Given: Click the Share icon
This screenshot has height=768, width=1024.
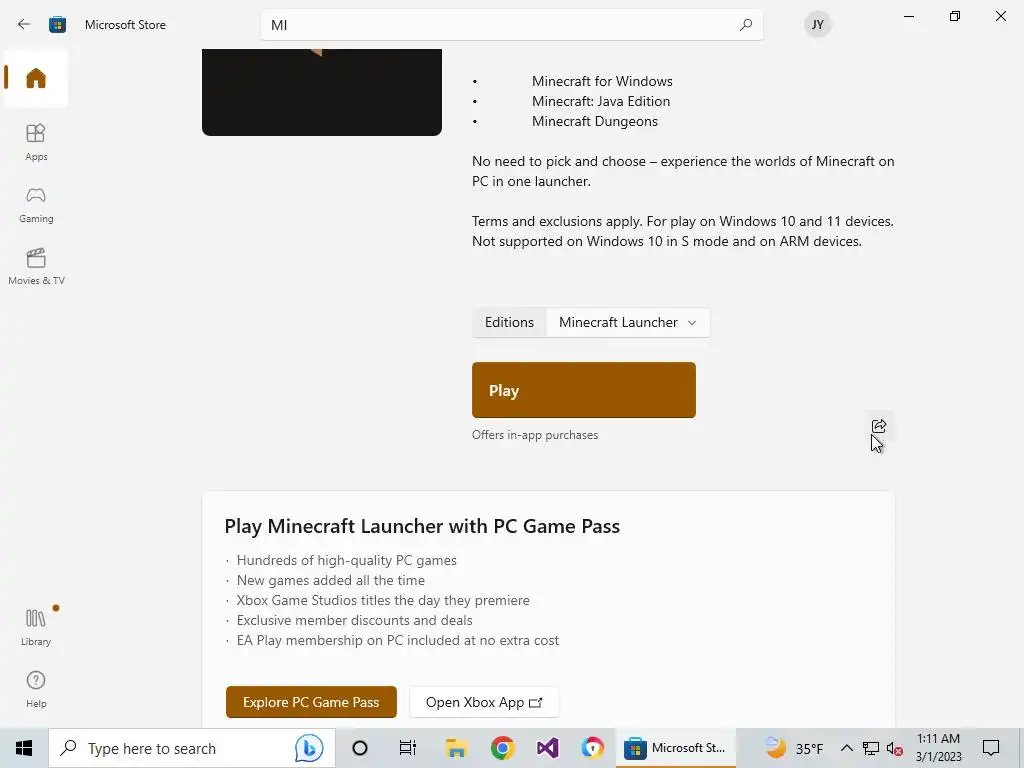Looking at the screenshot, I should 878,426.
